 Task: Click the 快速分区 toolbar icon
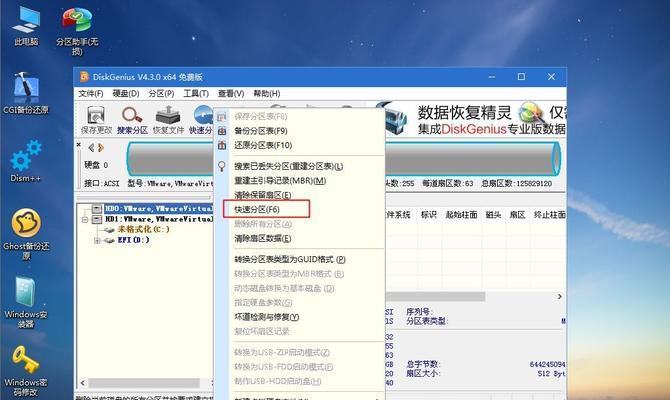(x=201, y=119)
